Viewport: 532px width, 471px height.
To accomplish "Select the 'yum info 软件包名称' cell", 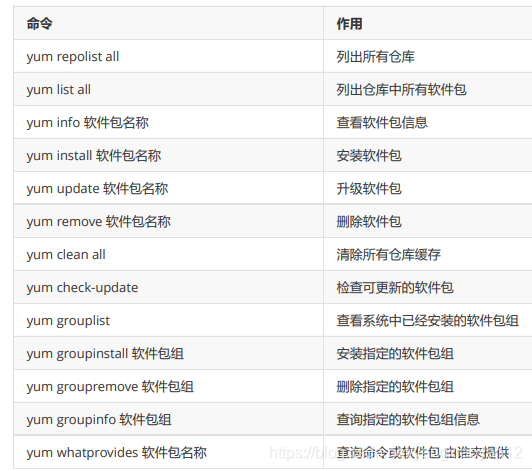I will click(168, 122).
